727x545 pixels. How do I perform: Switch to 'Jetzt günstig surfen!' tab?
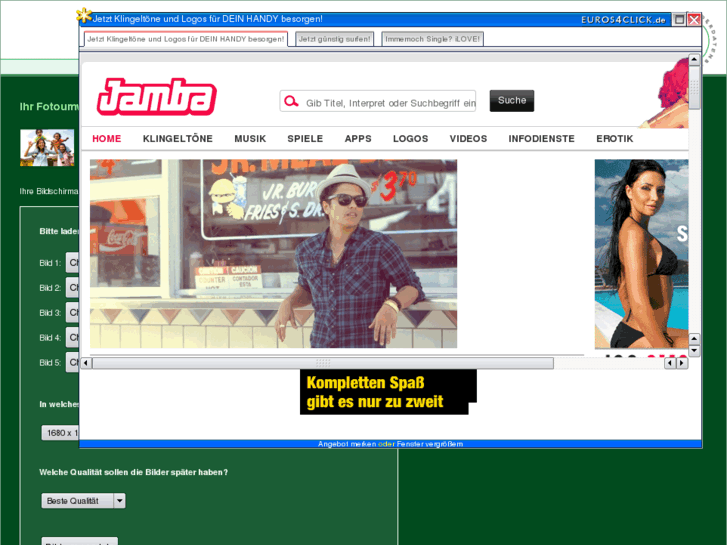(x=334, y=39)
